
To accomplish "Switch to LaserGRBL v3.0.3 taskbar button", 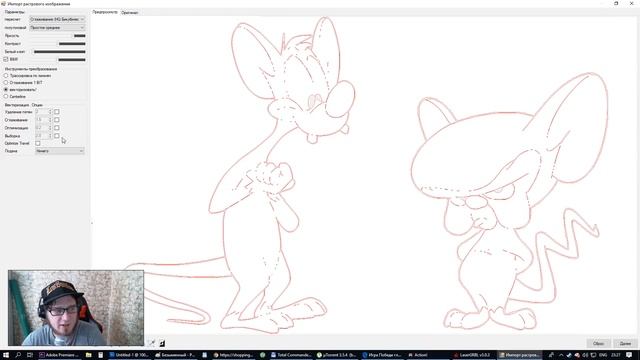I will coord(474,355).
